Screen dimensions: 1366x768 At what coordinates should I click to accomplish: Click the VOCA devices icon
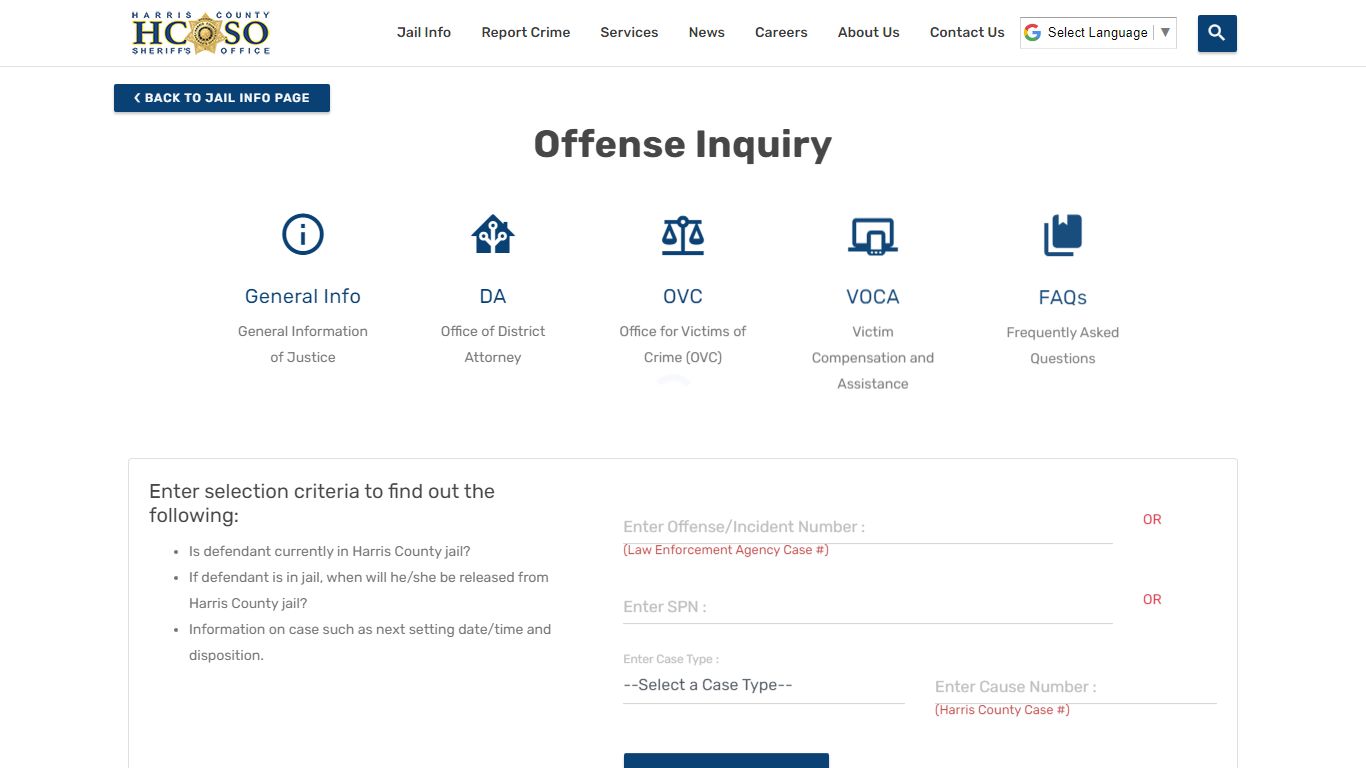[873, 236]
